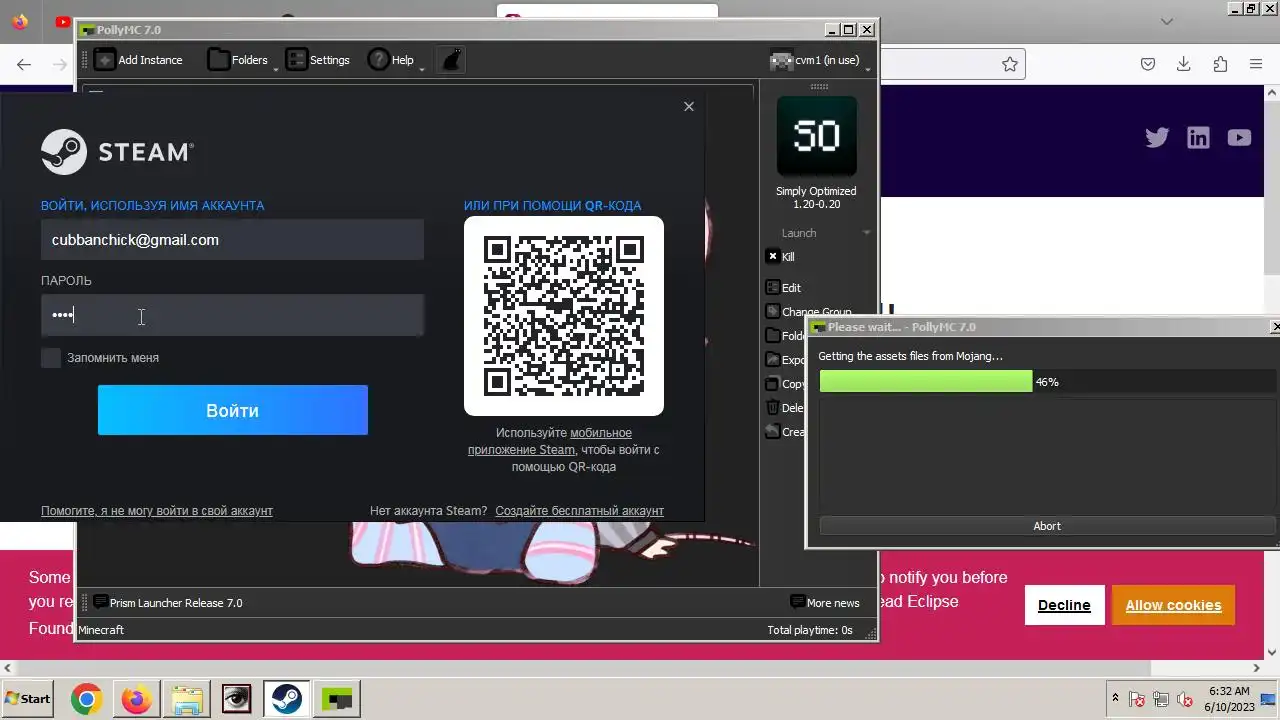The height and width of the screenshot is (720, 1280).
Task: Click the account recovery help link
Action: [157, 511]
